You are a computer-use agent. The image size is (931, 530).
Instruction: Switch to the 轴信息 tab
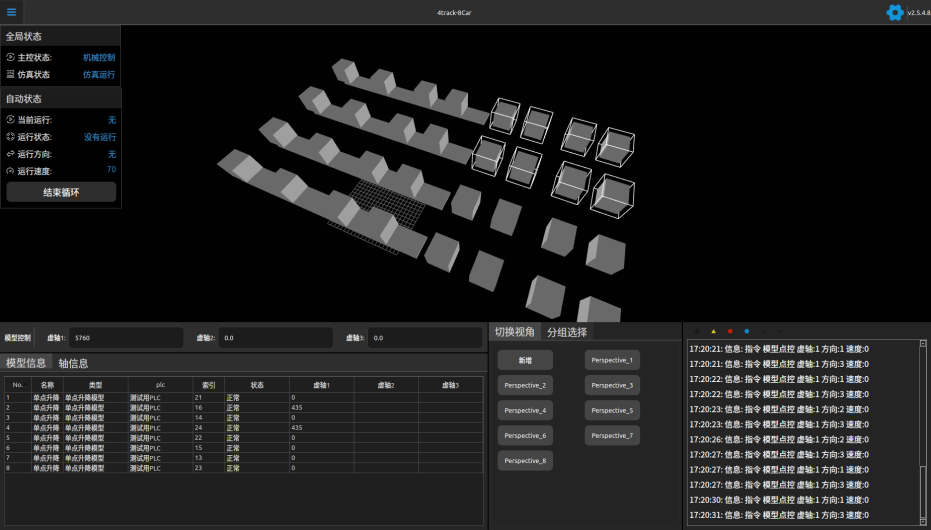pos(73,363)
